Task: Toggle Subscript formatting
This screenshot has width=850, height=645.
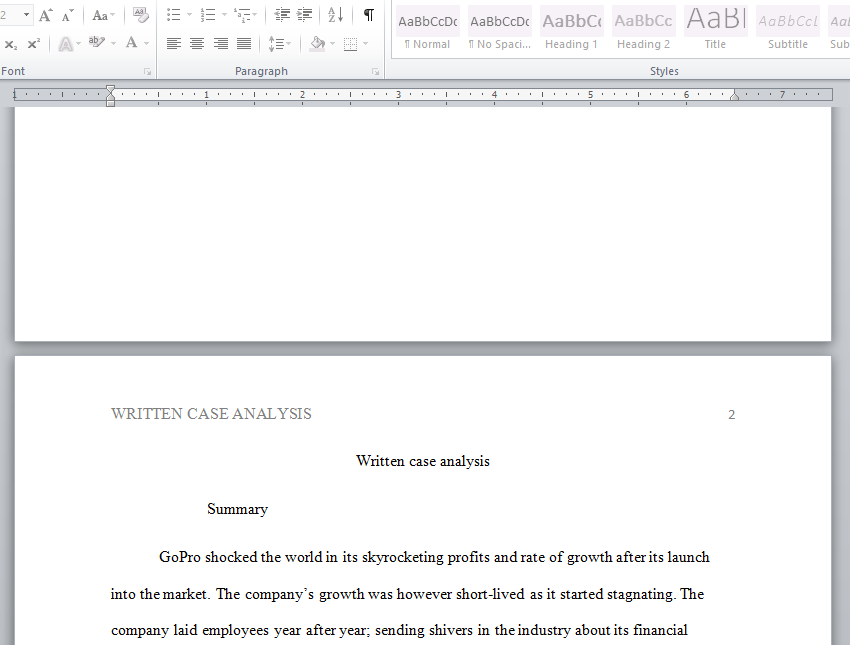Action: (x=11, y=44)
